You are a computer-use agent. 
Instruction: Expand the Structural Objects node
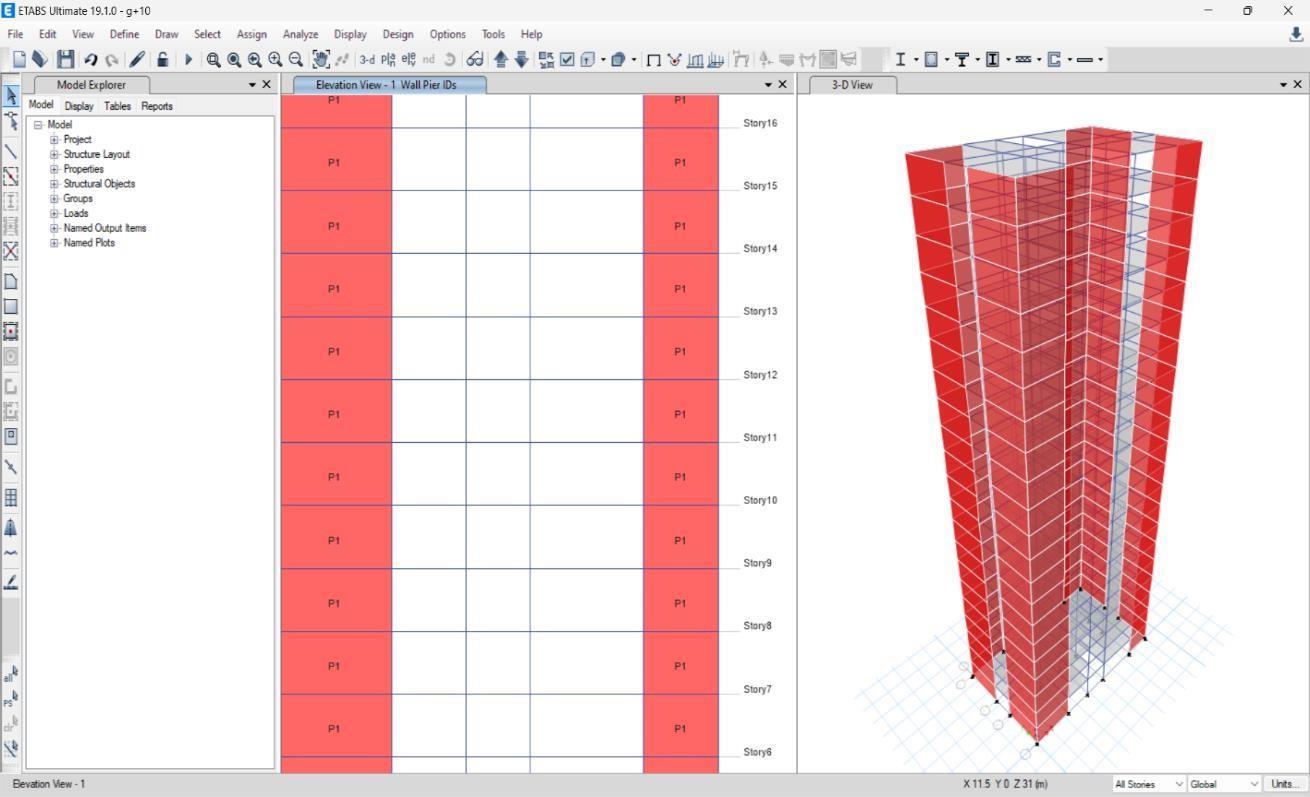tap(55, 184)
